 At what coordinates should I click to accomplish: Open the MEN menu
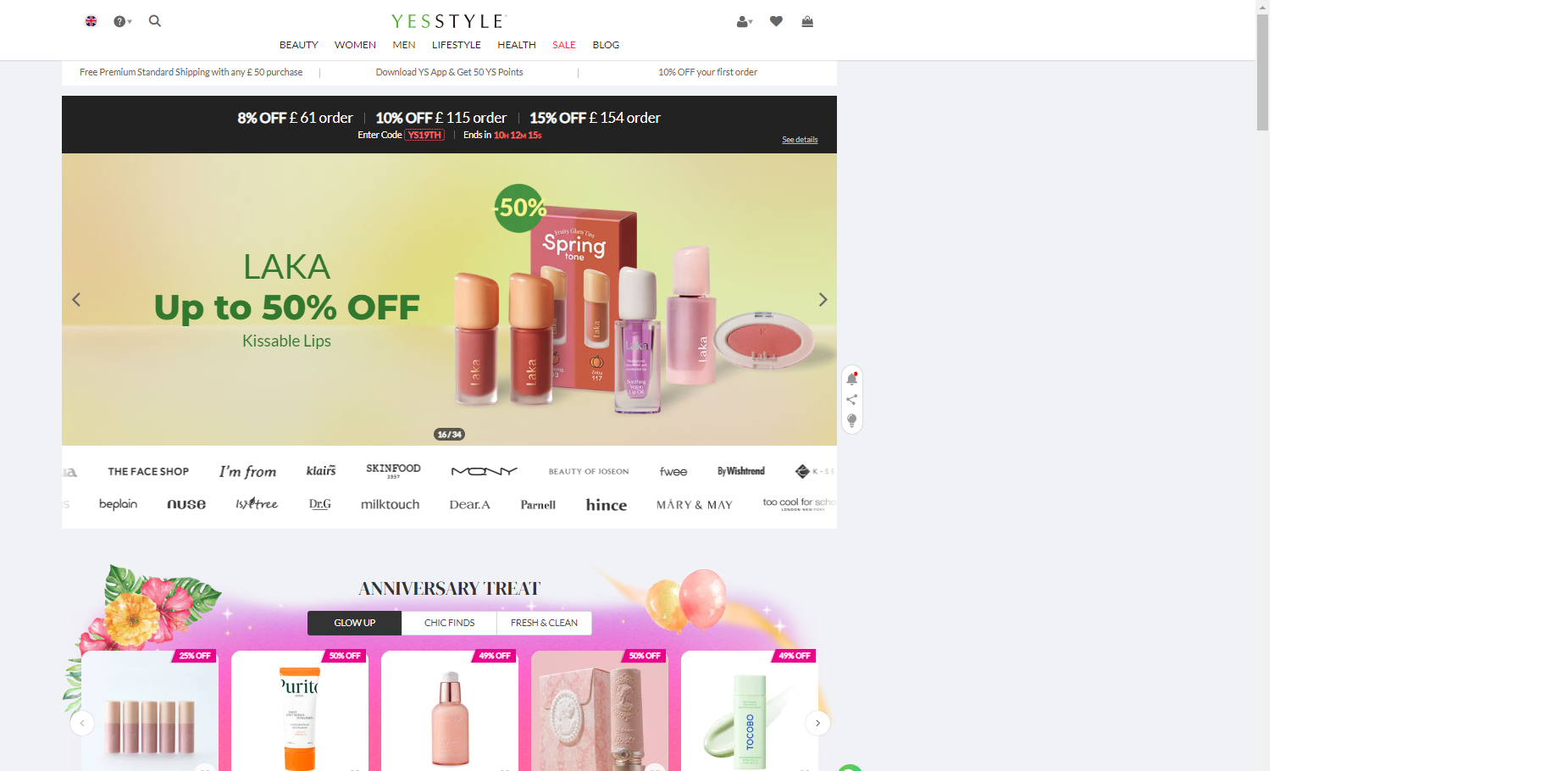coord(404,45)
